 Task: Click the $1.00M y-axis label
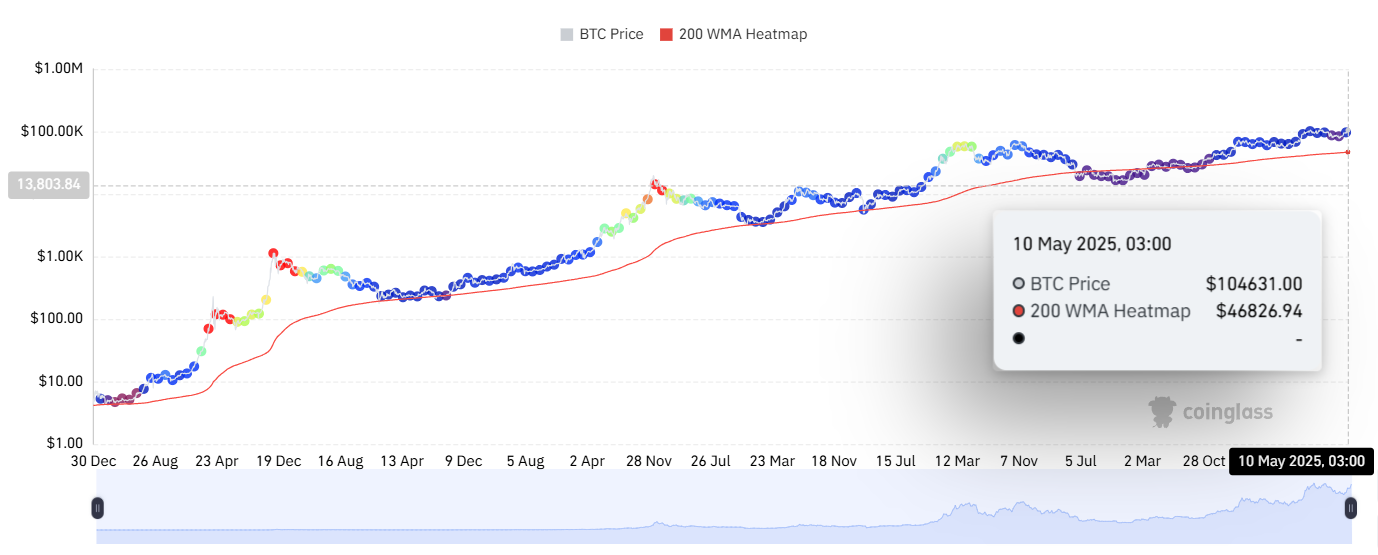(x=58, y=69)
